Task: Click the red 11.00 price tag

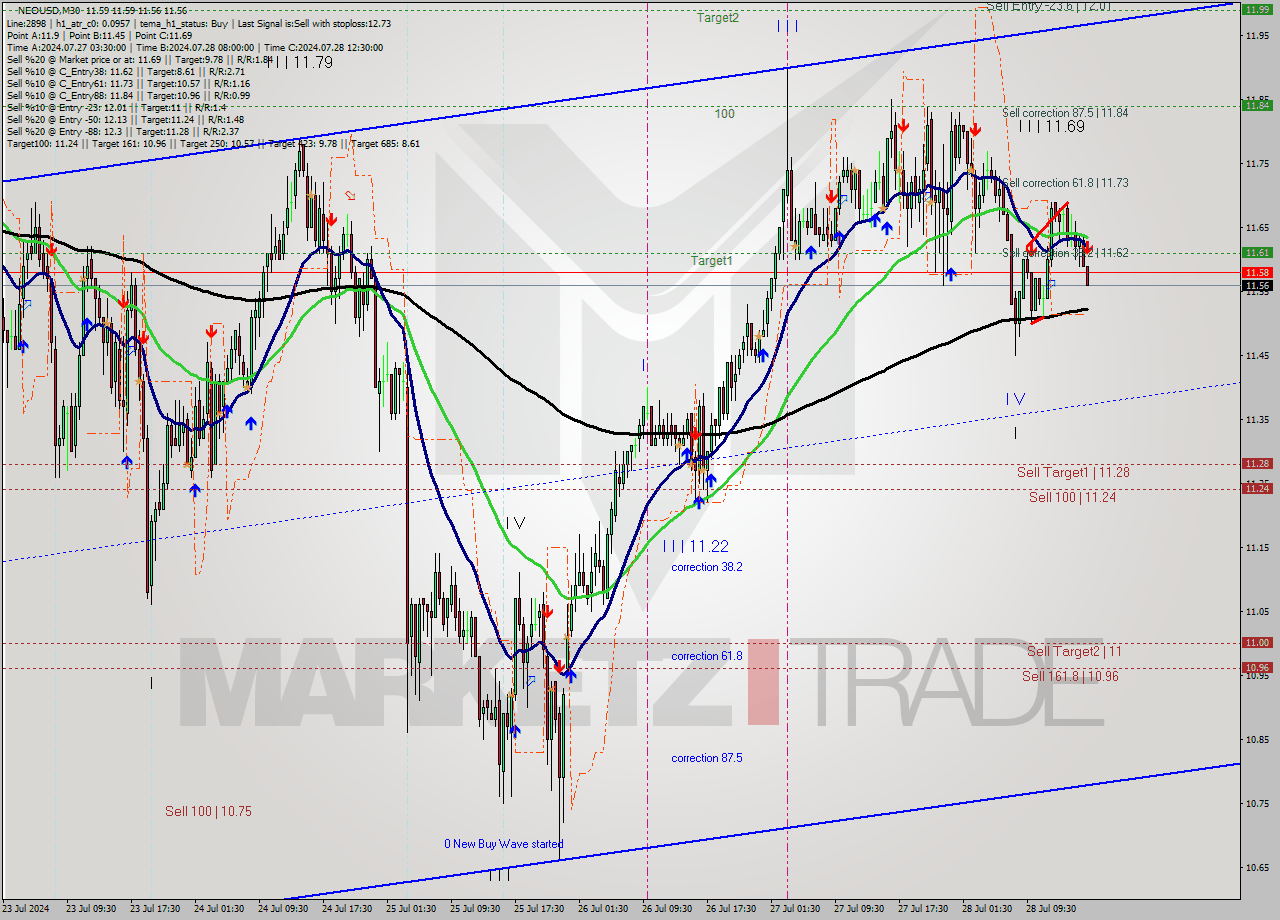Action: (1257, 642)
